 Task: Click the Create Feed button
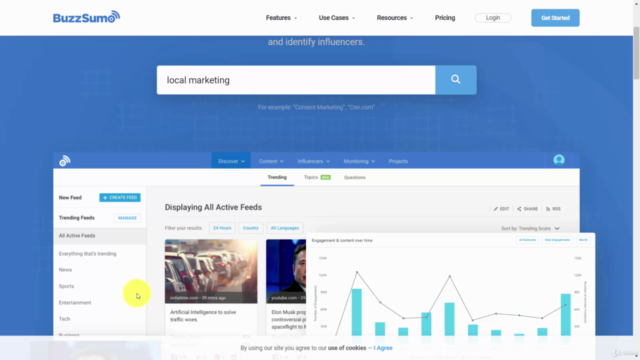tap(120, 198)
